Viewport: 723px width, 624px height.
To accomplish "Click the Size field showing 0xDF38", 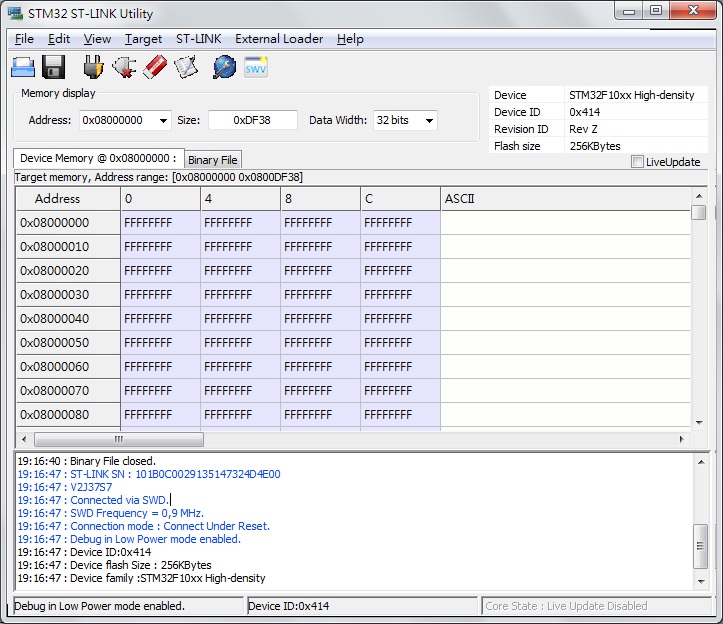I will click(x=252, y=120).
